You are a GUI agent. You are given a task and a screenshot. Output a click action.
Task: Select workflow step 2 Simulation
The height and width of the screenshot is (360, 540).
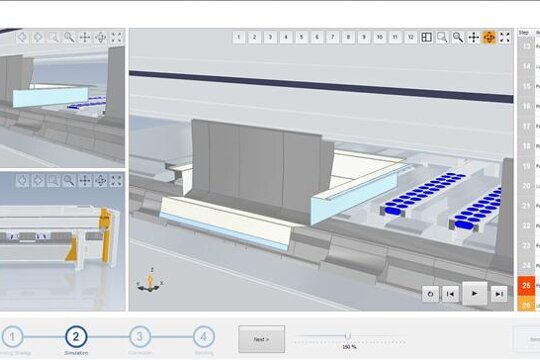(x=76, y=337)
